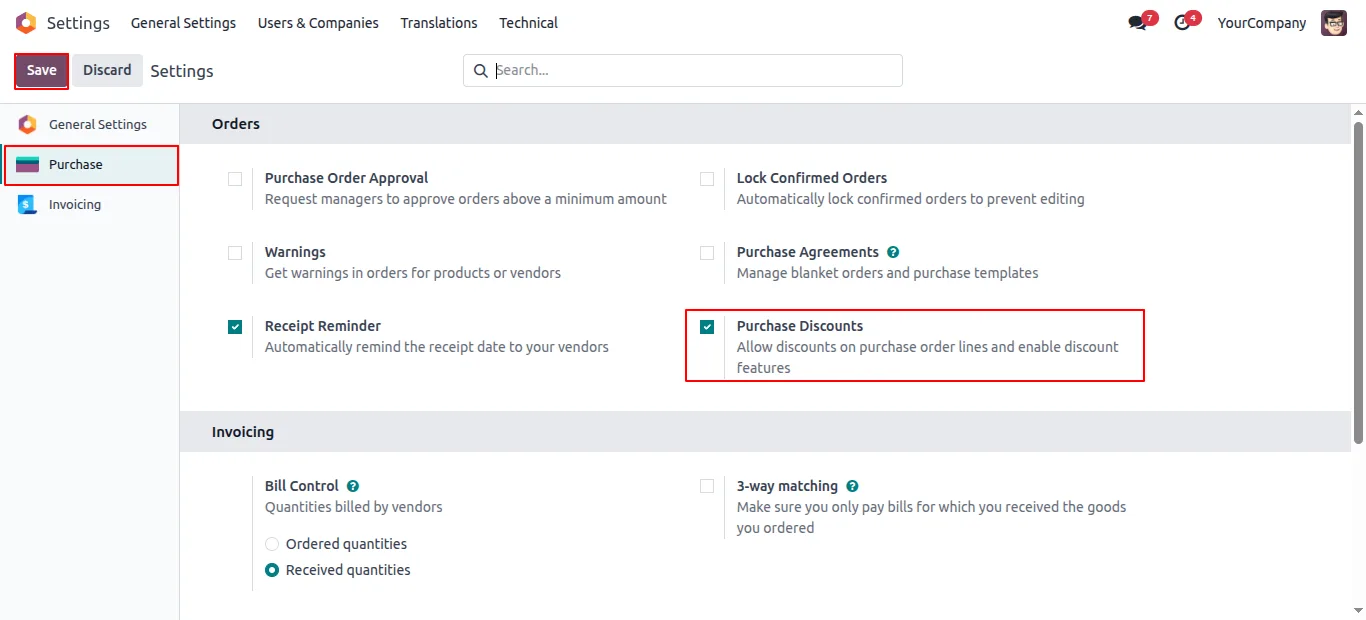Viewport: 1366px width, 620px height.
Task: Click 'Manage blanket orders and purchase templates' text
Action: pyautogui.click(x=888, y=273)
